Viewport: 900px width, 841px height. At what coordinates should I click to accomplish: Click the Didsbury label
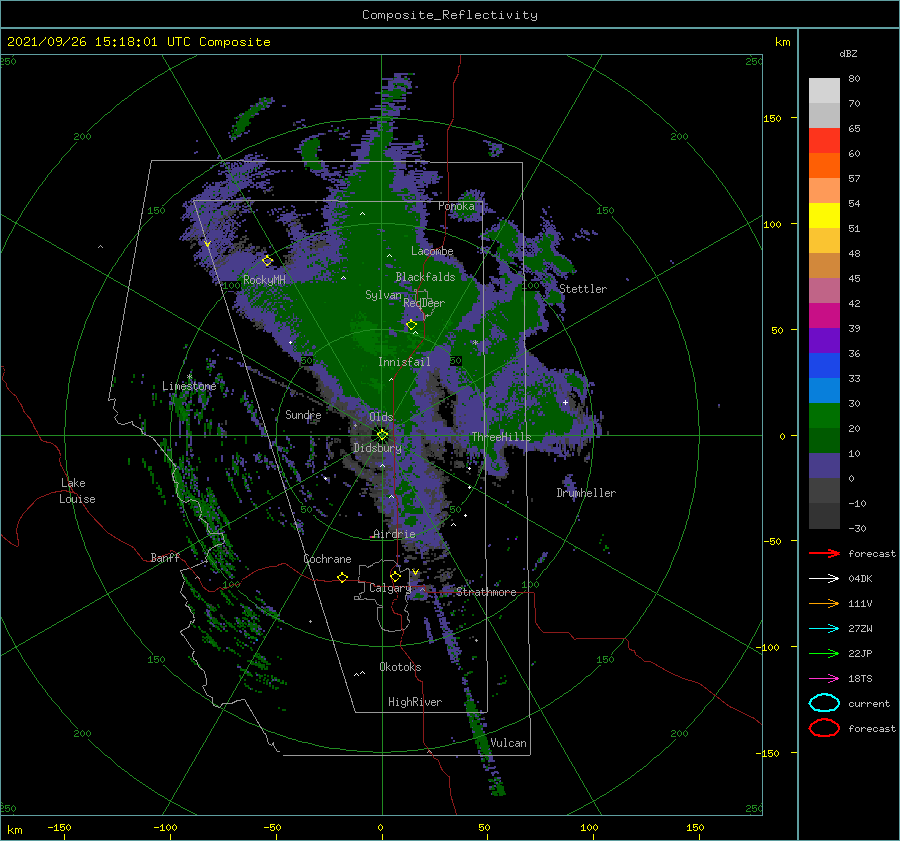[377, 448]
